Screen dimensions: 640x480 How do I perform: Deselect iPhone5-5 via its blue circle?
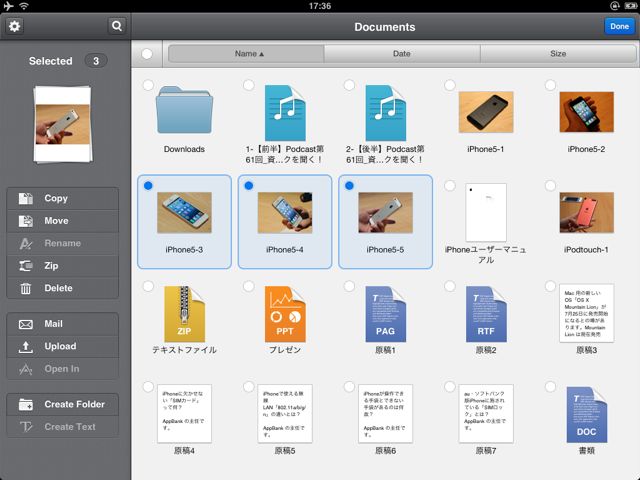[349, 186]
